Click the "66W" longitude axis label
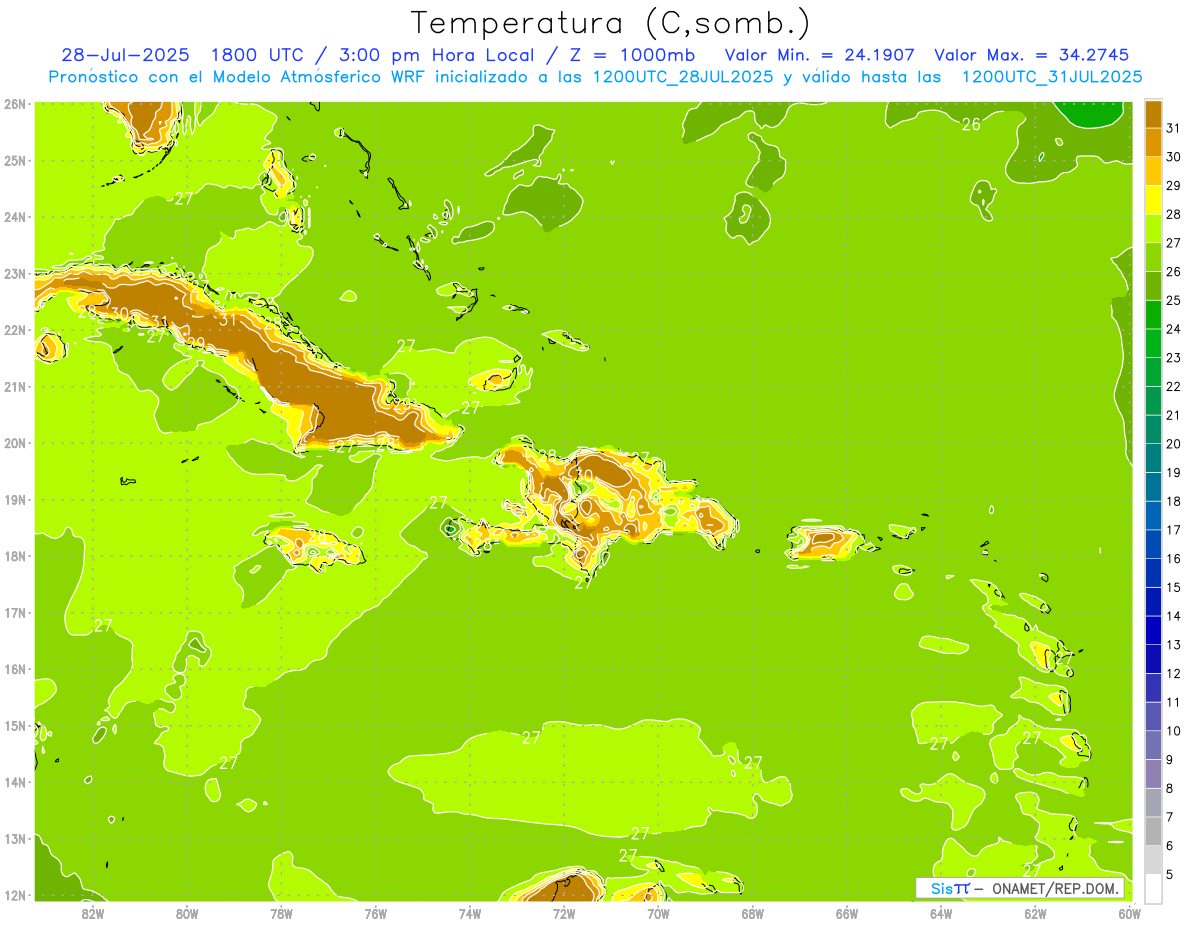This screenshot has width=1200, height=927. (x=846, y=913)
